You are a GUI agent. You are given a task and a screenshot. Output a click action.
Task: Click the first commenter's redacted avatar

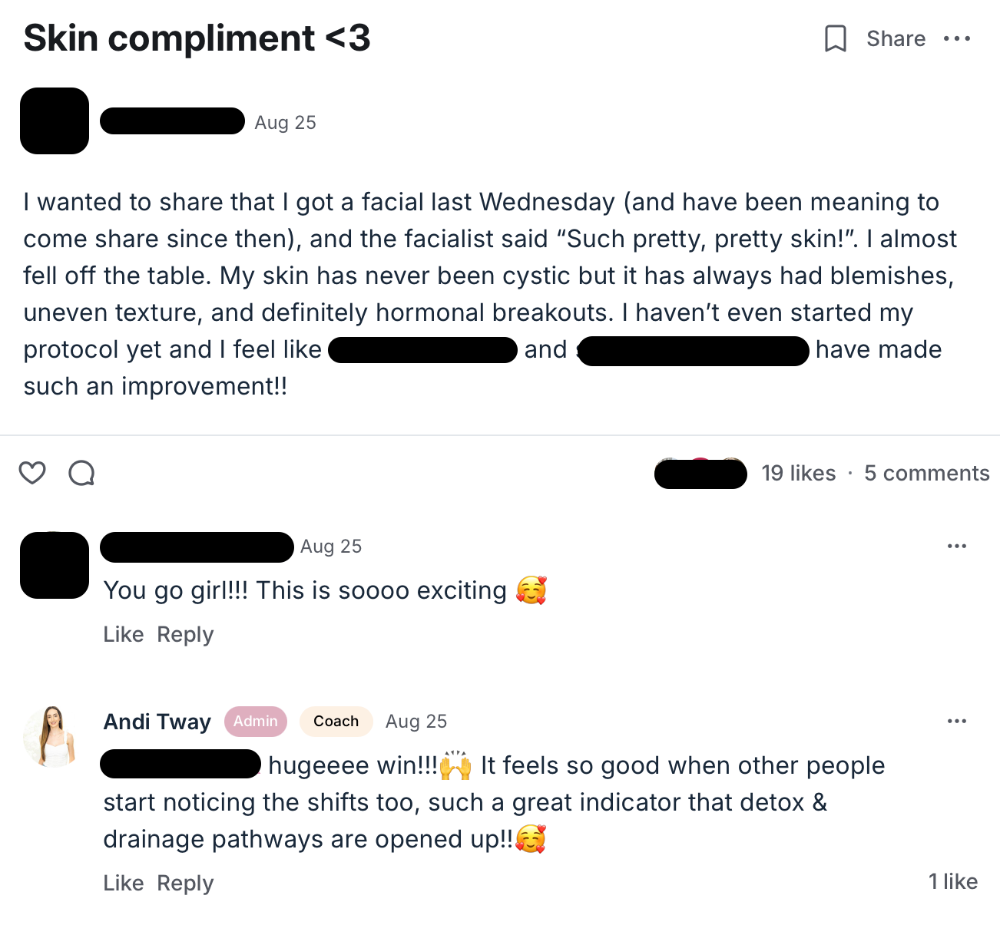(x=54, y=565)
